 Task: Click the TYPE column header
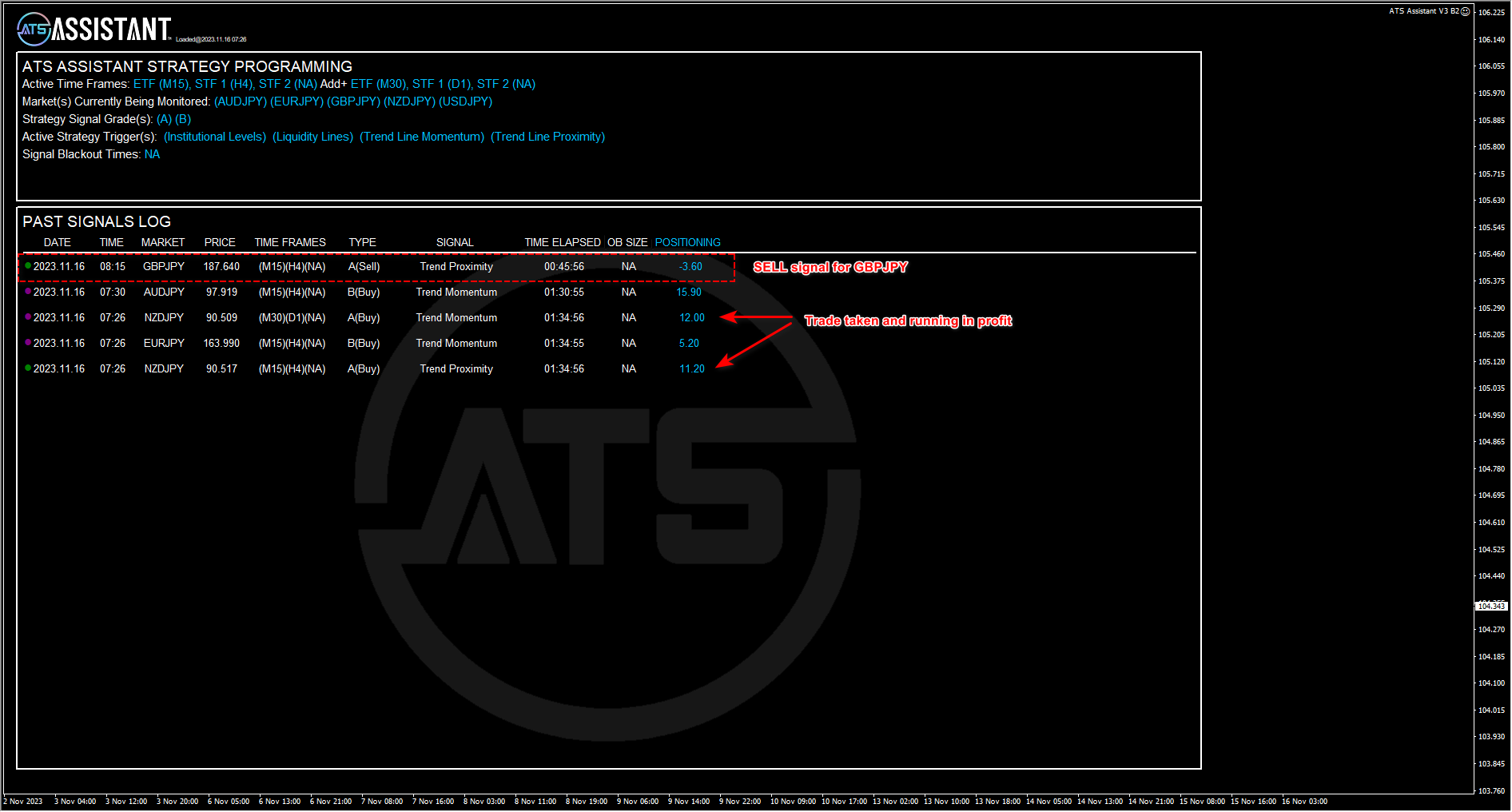click(362, 242)
